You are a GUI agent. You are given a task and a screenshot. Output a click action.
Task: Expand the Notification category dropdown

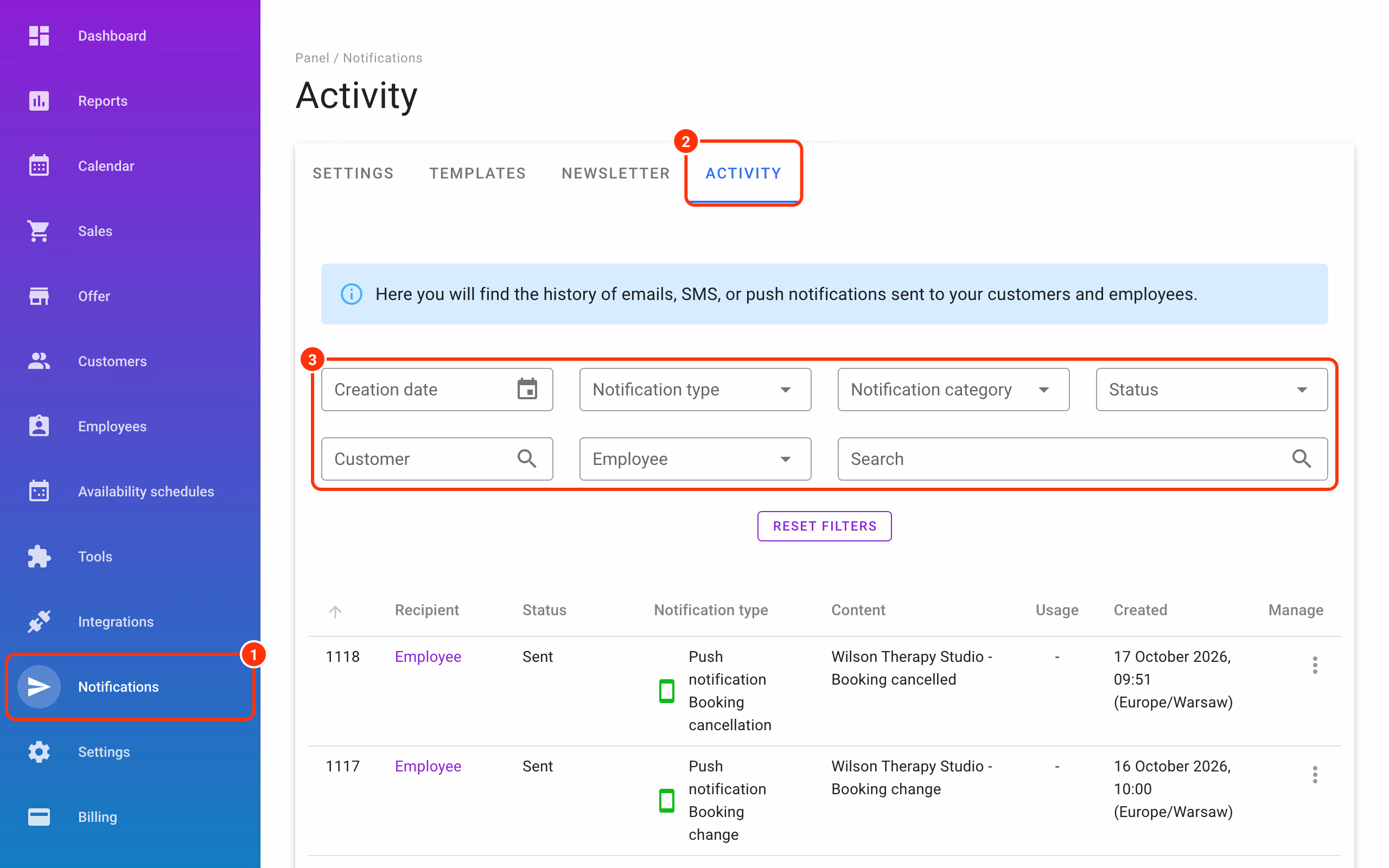click(953, 389)
